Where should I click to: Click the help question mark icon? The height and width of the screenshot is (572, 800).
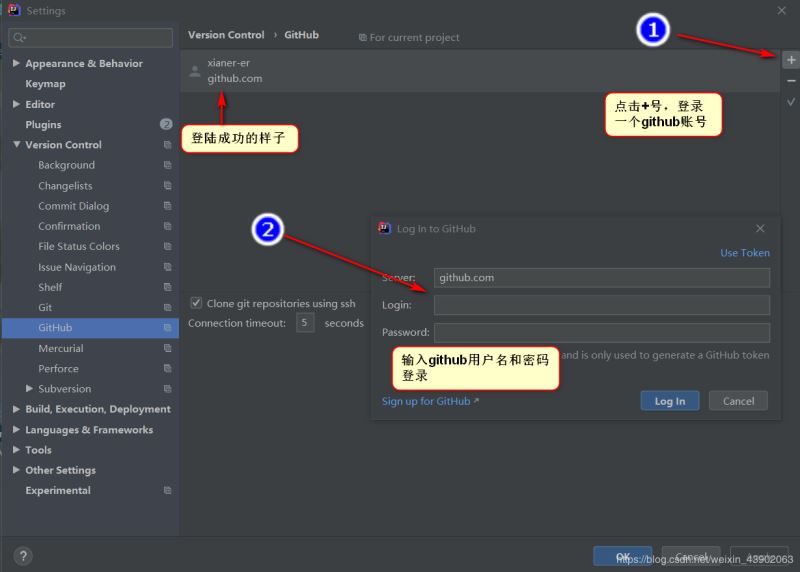(x=23, y=556)
